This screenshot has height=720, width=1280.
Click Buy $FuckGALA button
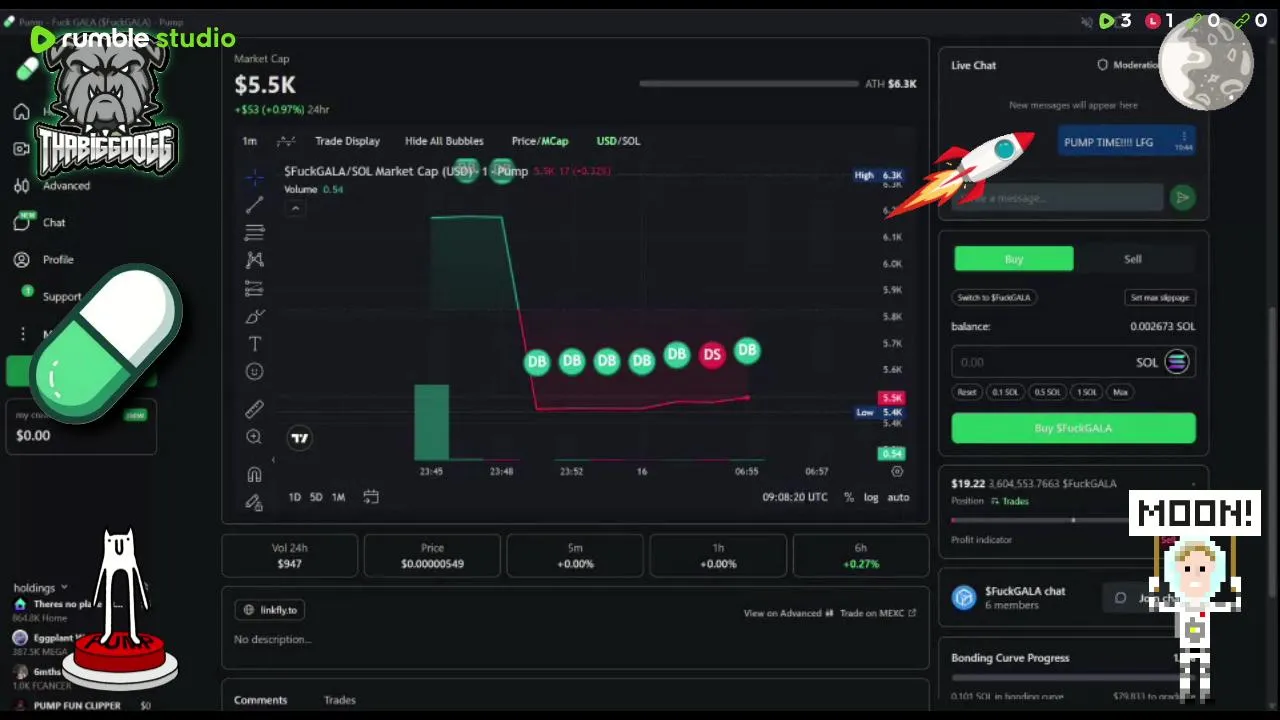(x=1073, y=428)
